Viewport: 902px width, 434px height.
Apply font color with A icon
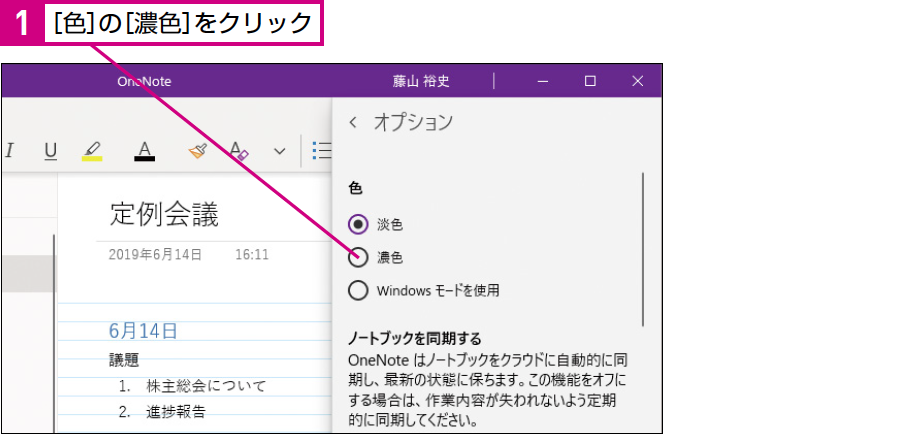coord(144,151)
